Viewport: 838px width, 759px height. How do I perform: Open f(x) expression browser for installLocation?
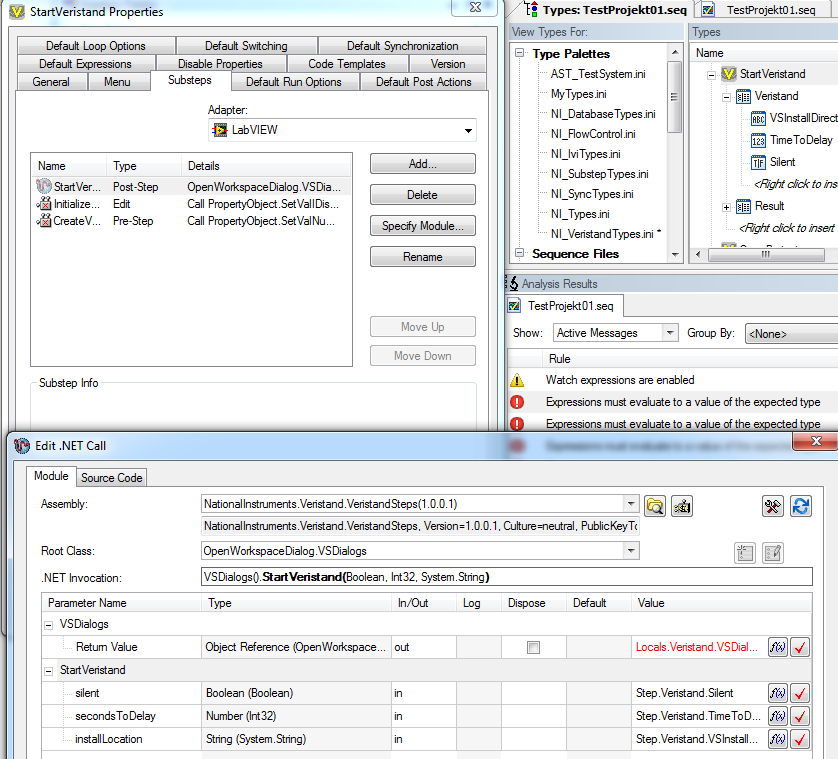click(x=778, y=739)
